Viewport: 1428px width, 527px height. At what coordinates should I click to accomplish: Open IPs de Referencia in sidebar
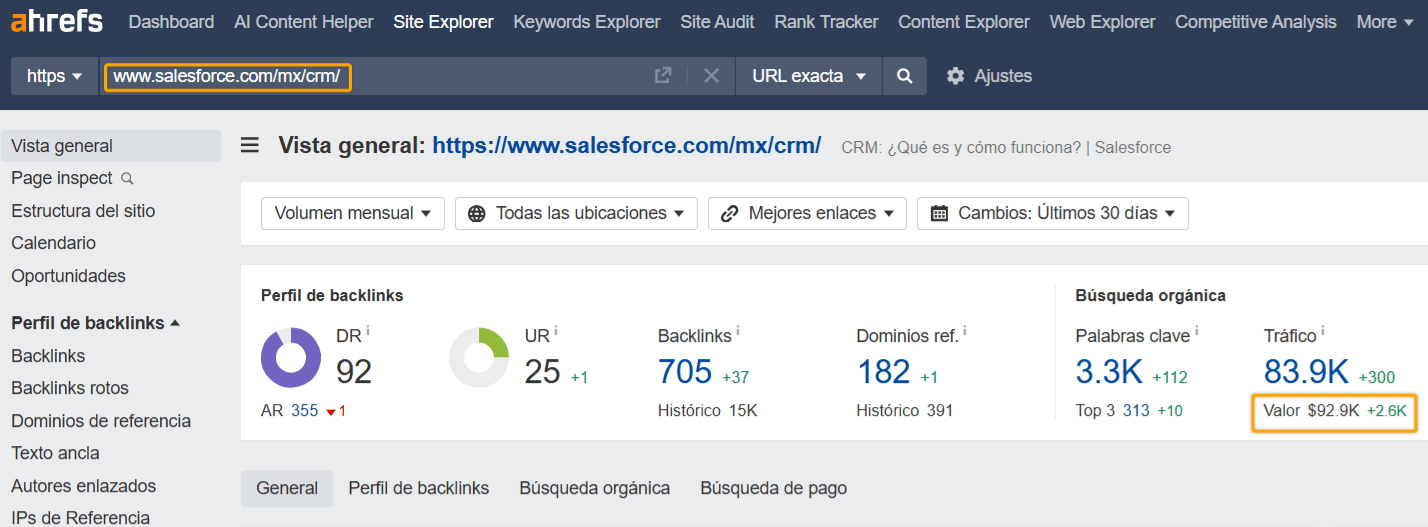tap(81, 517)
